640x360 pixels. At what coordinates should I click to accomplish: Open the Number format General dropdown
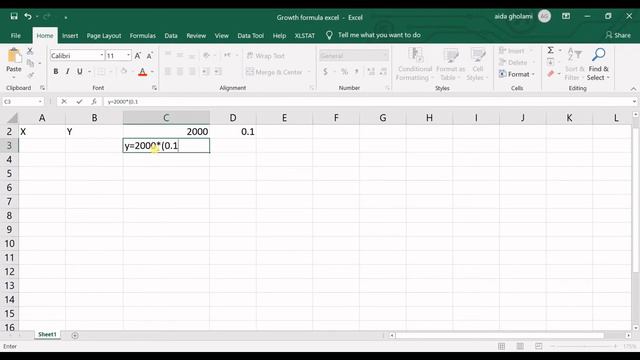[385, 56]
